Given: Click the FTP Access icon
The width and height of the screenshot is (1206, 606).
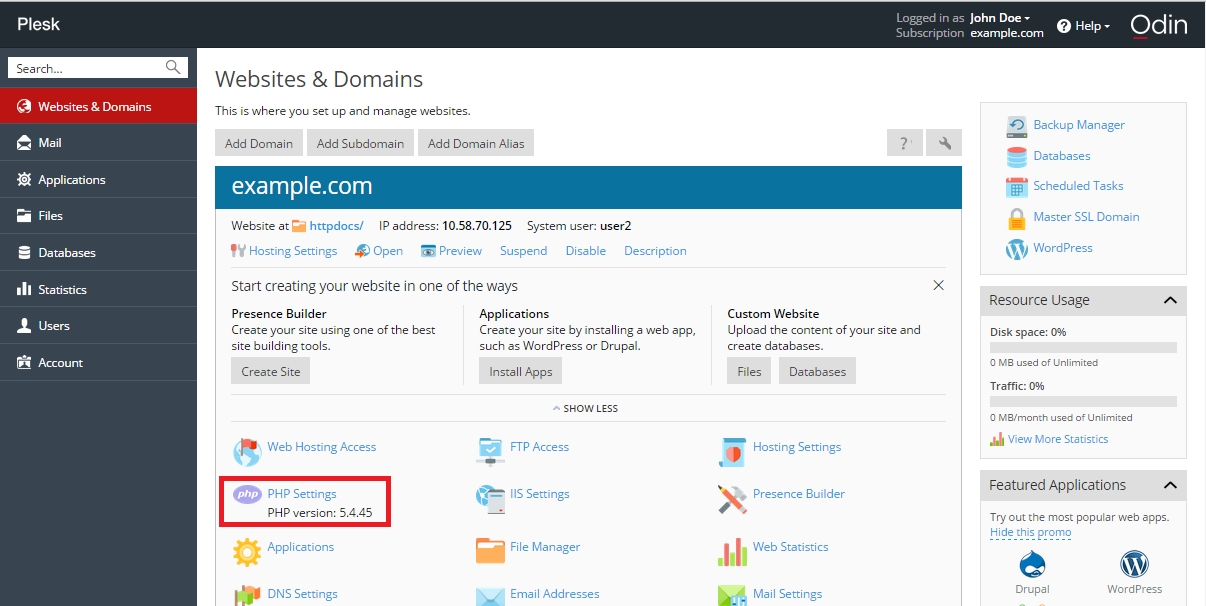Looking at the screenshot, I should click(490, 451).
